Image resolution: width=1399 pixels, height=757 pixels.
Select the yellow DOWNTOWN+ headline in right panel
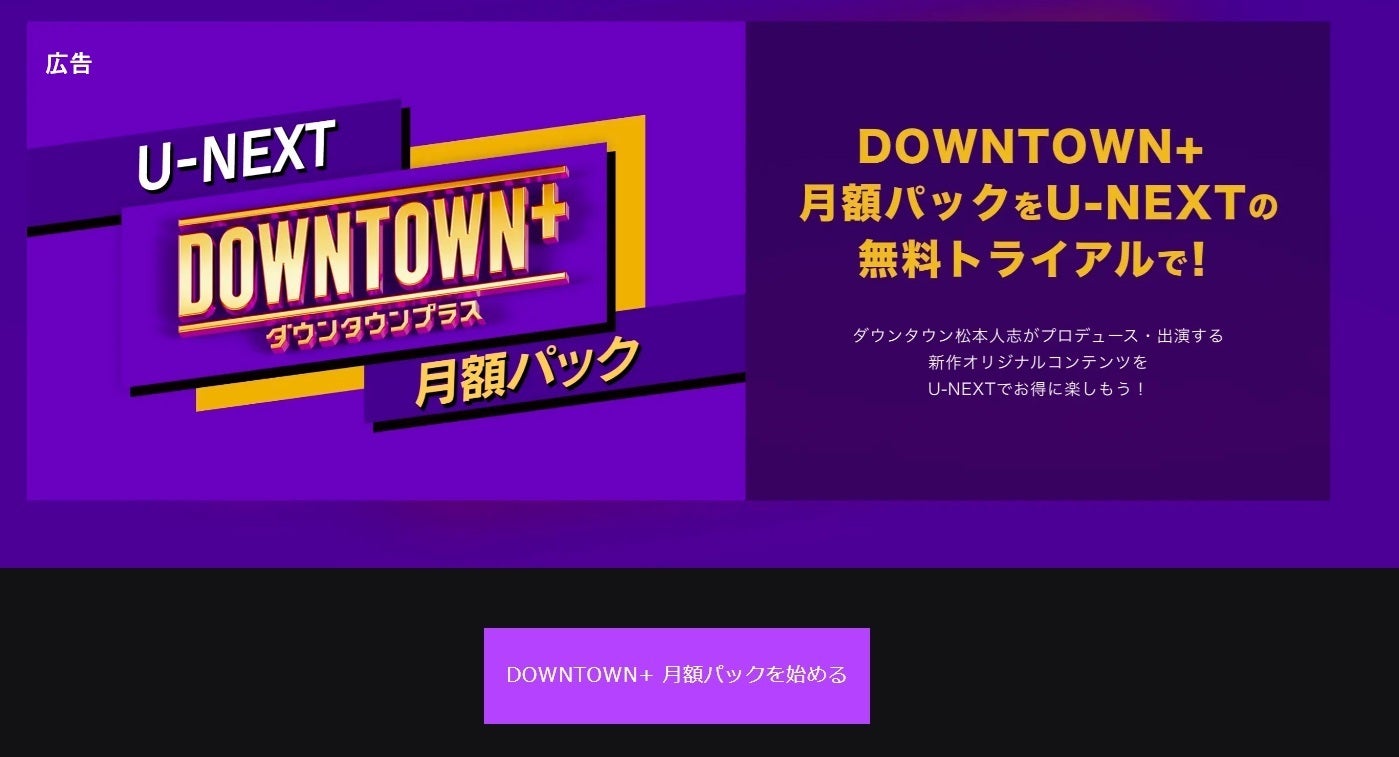(x=1030, y=148)
